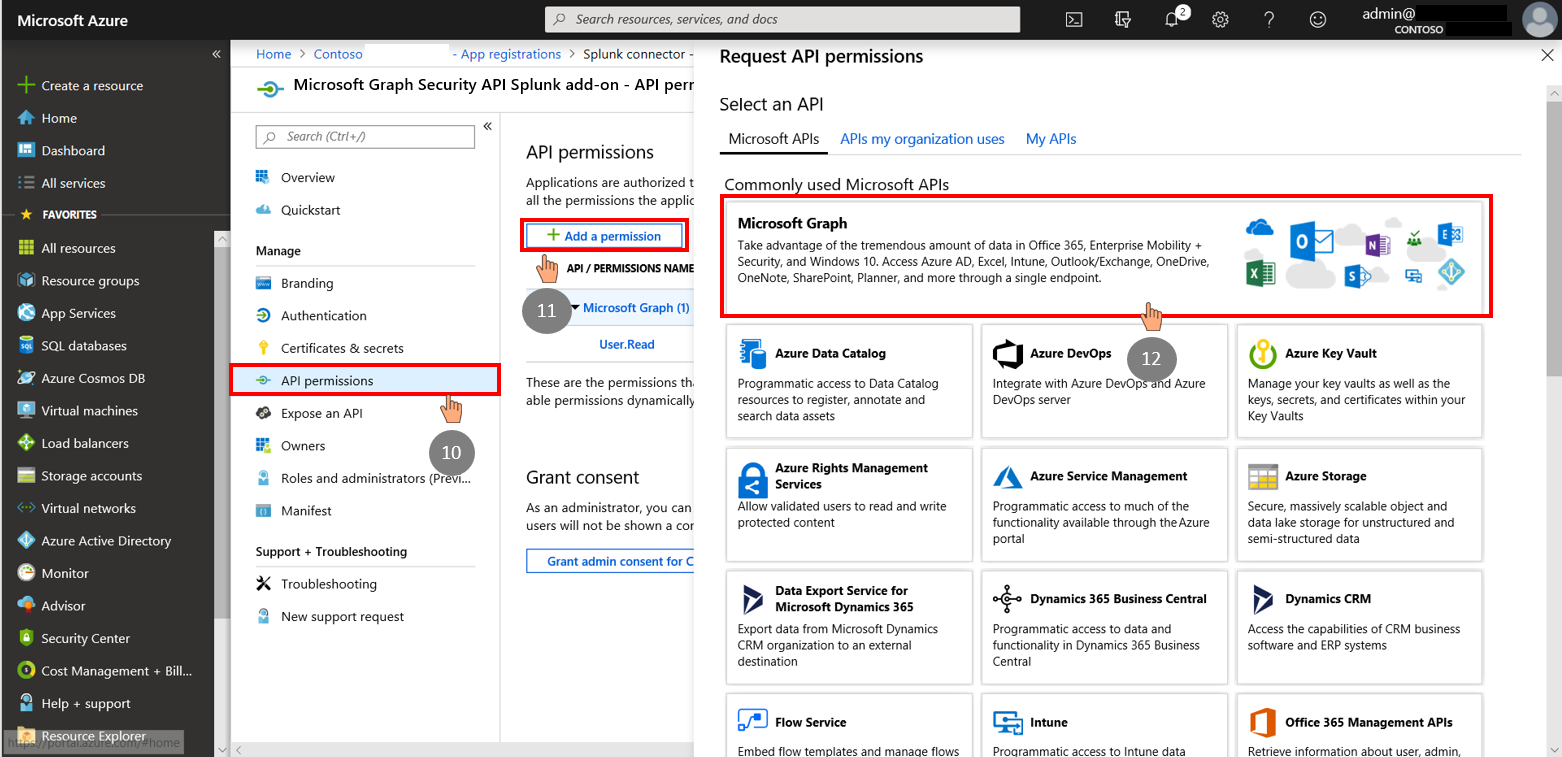
Task: Open Storage accounts favorite
Action: (91, 476)
